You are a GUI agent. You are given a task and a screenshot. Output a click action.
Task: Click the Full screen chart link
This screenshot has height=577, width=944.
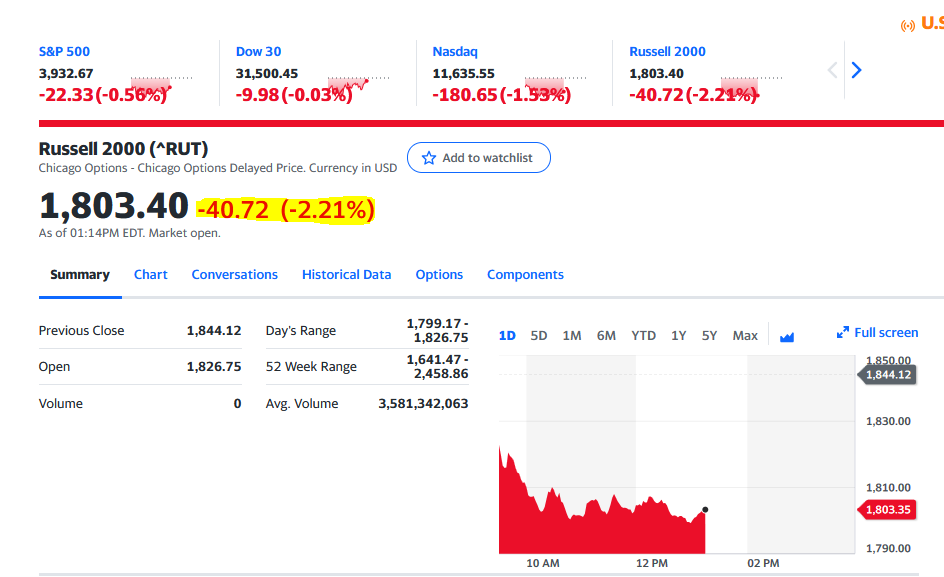[x=886, y=332]
